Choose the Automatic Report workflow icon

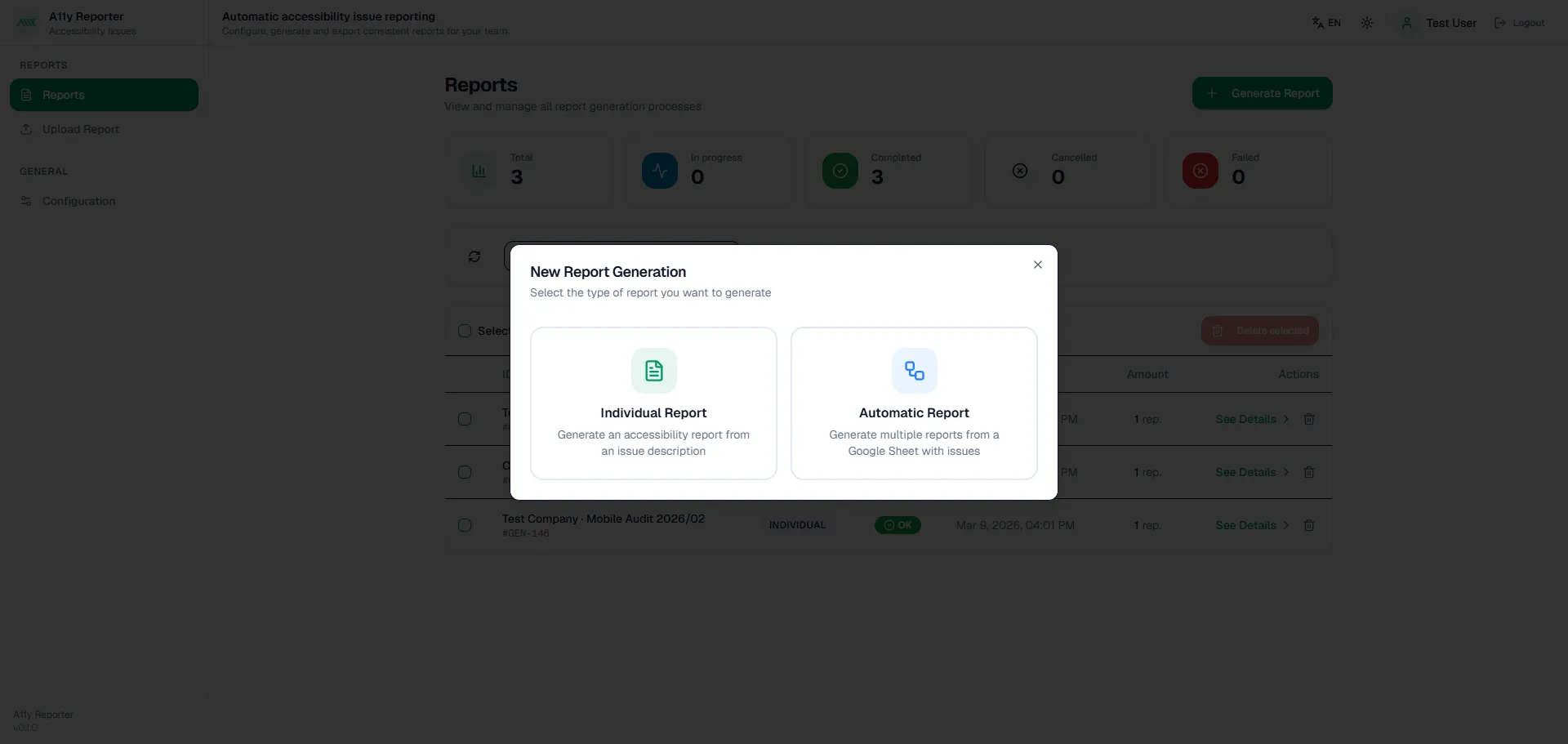point(914,371)
